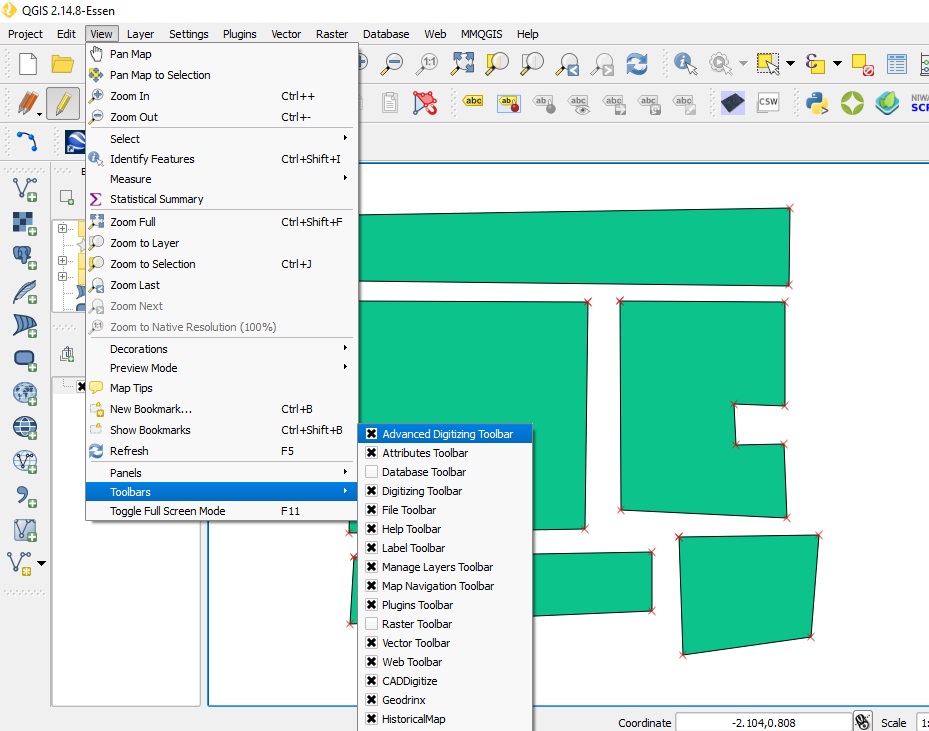Uncheck the HistoricalMap toolbar checkbox
Image resolution: width=929 pixels, height=731 pixels.
(371, 719)
